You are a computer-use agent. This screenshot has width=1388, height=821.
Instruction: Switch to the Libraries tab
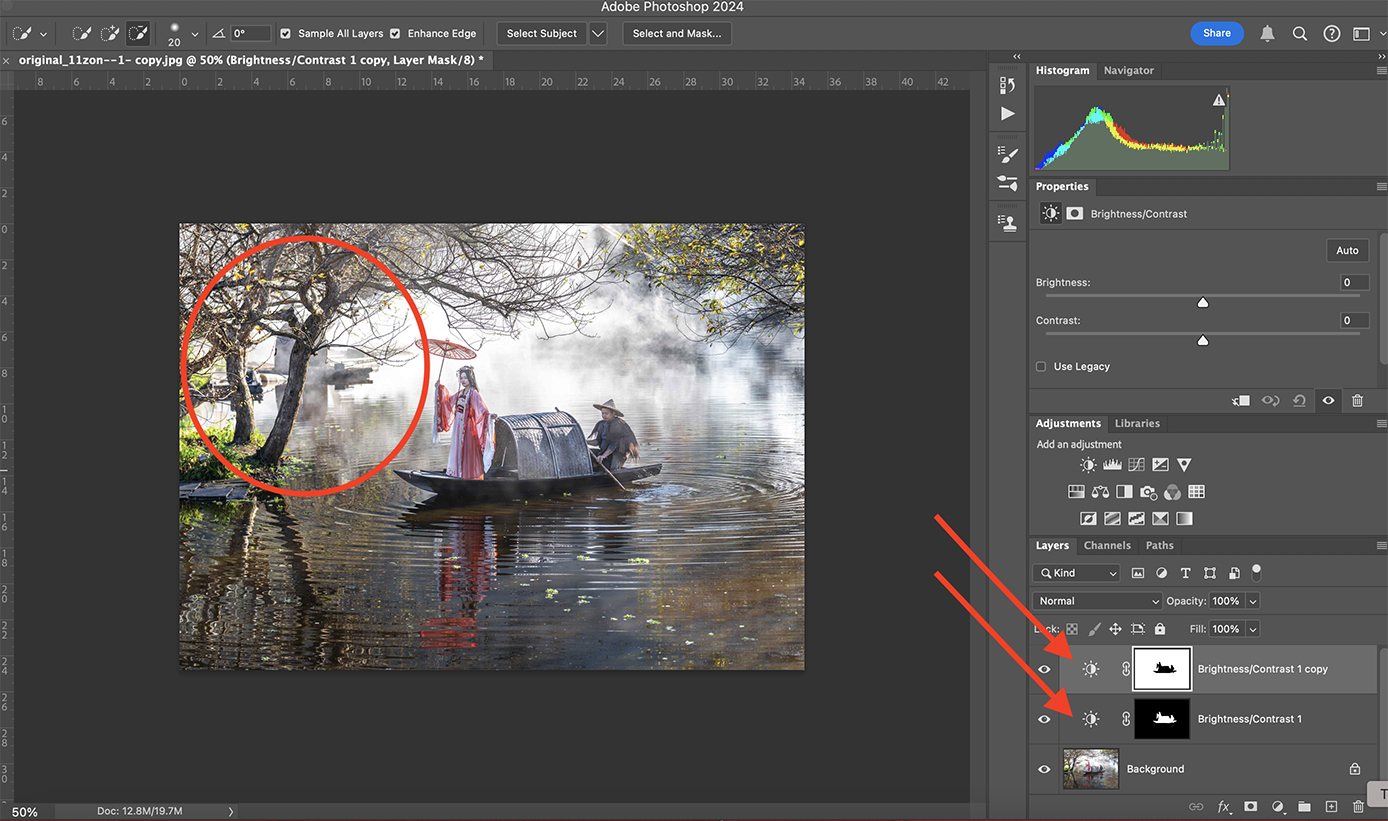(x=1137, y=423)
